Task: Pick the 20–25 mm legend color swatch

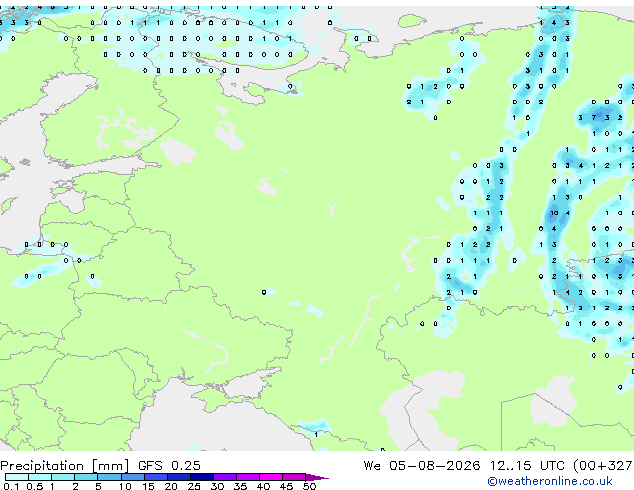Action: click(179, 477)
